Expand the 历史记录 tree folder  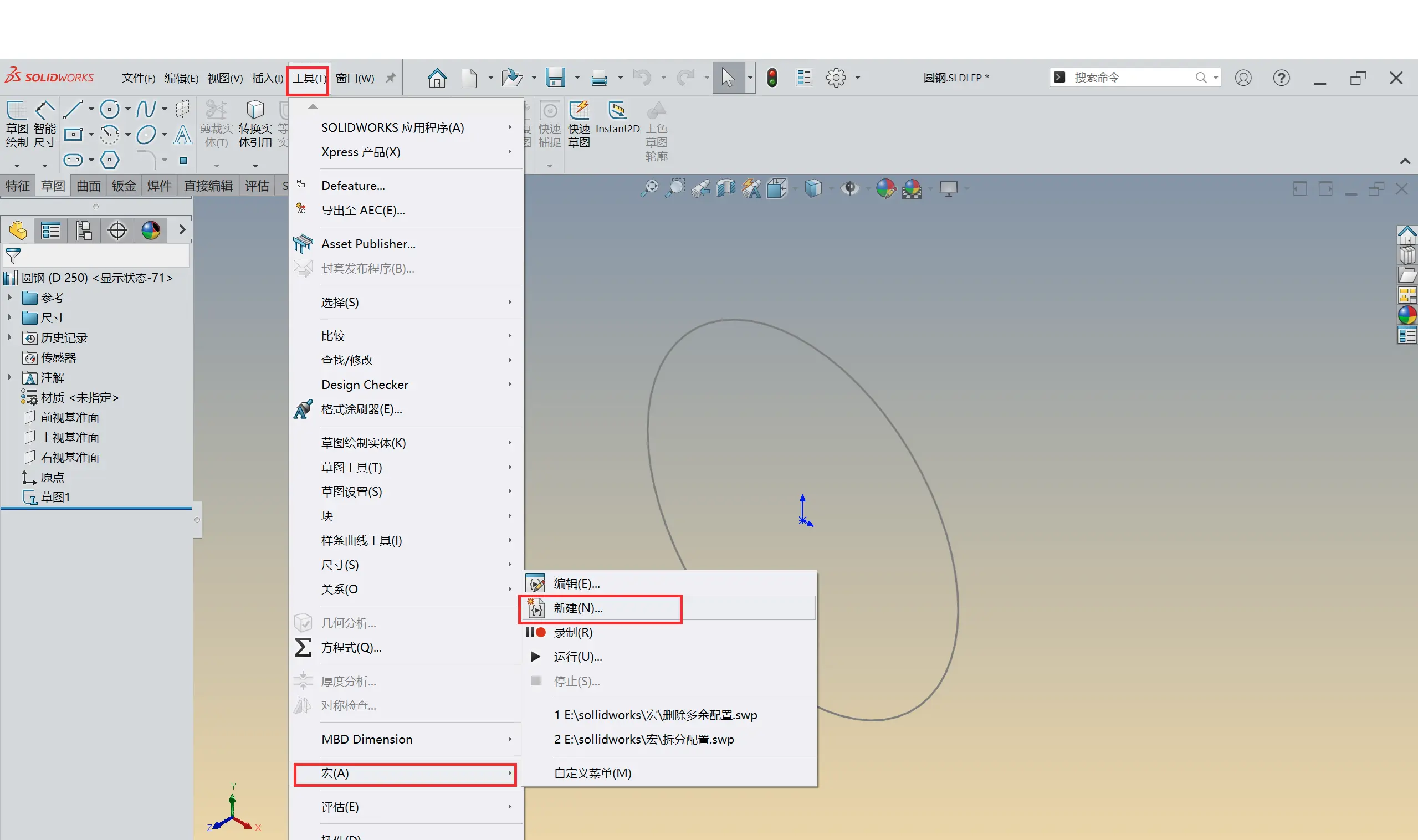pos(9,337)
